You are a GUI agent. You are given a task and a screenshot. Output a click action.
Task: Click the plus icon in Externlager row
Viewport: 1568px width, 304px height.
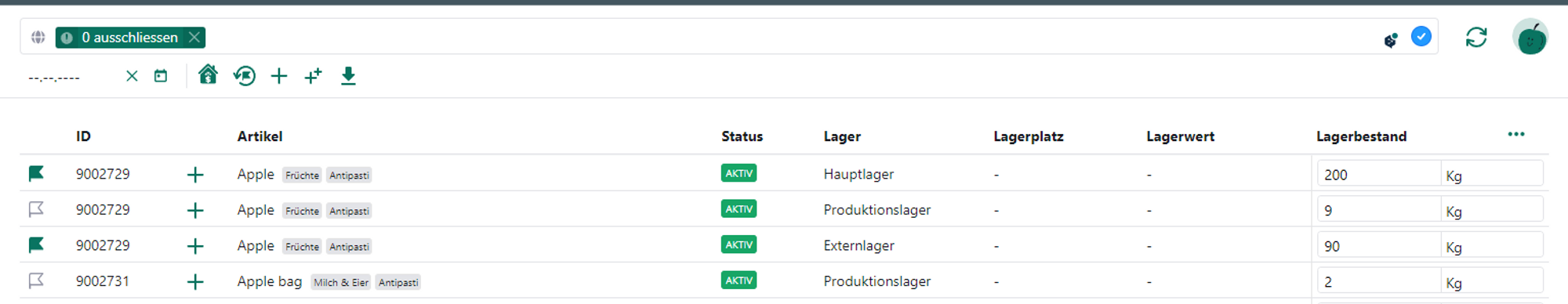pos(195,246)
